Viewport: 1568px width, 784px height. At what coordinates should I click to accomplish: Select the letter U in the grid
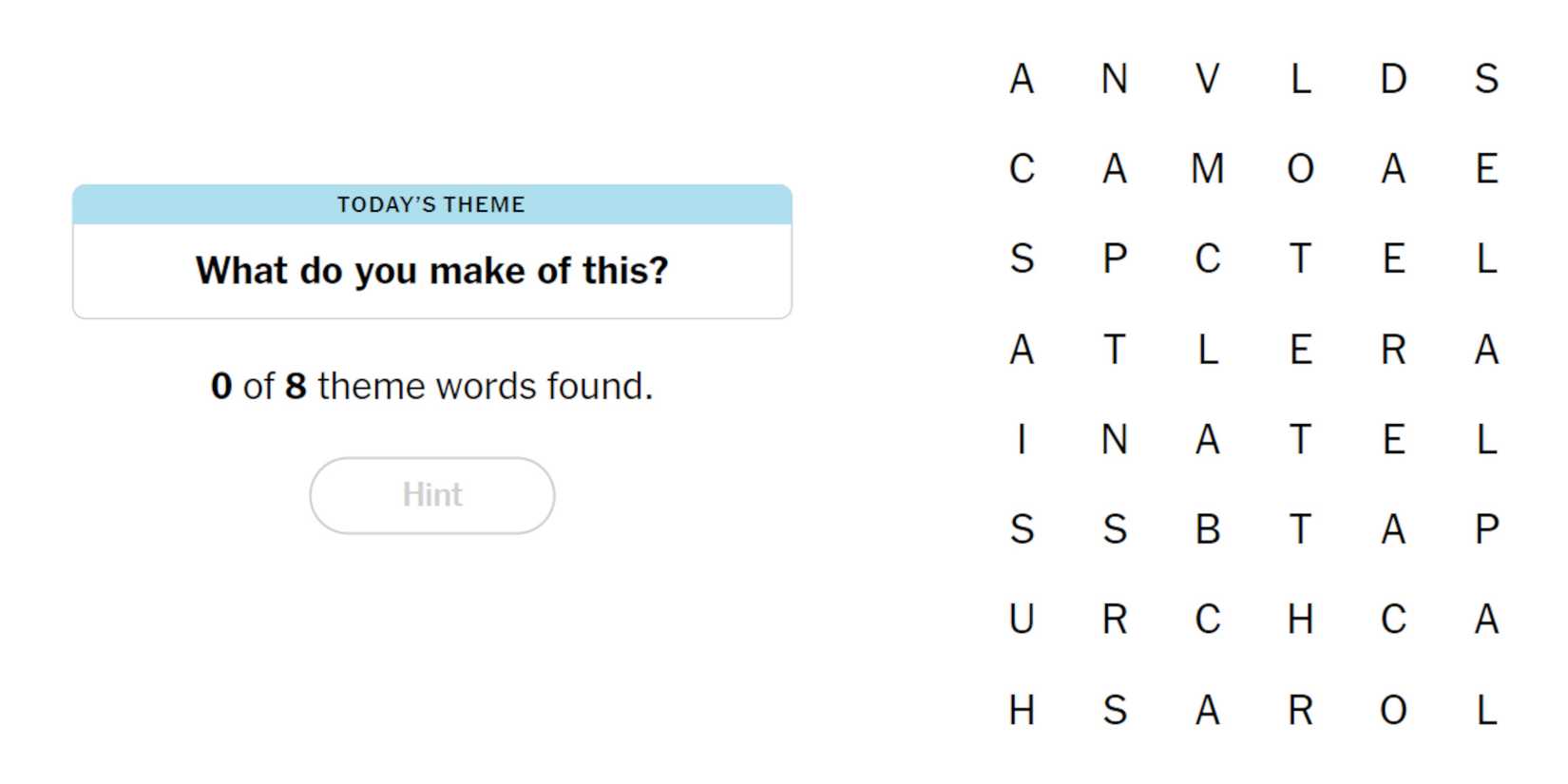1022,620
